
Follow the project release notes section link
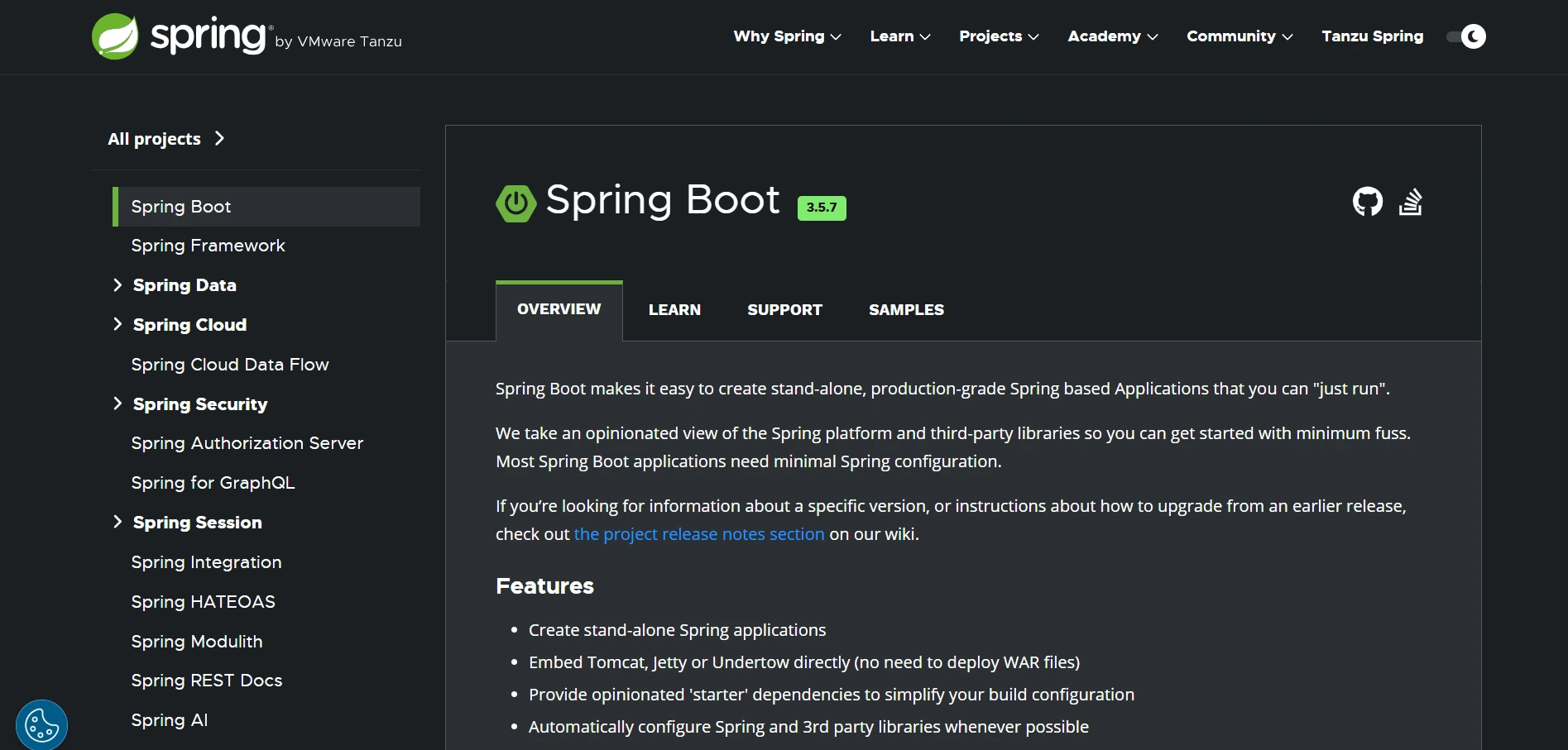tap(699, 534)
